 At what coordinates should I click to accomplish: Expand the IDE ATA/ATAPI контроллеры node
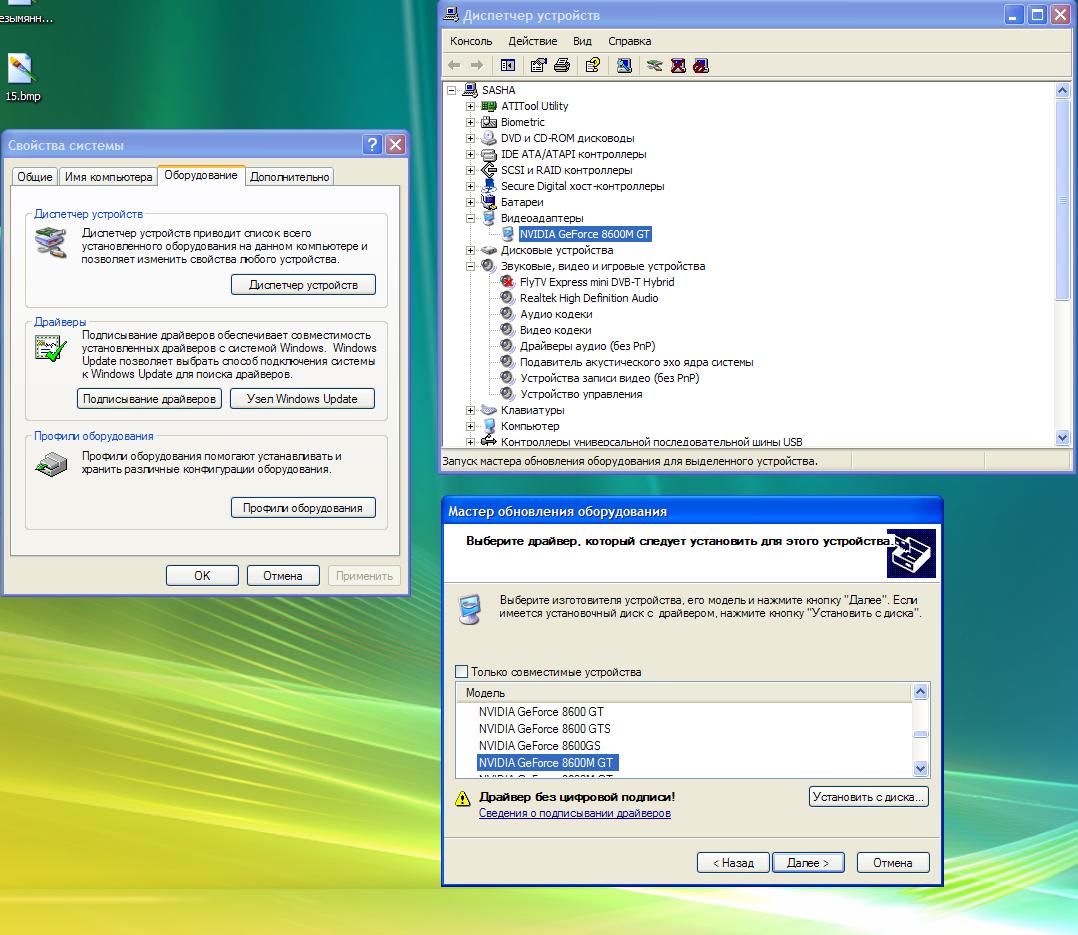470,154
